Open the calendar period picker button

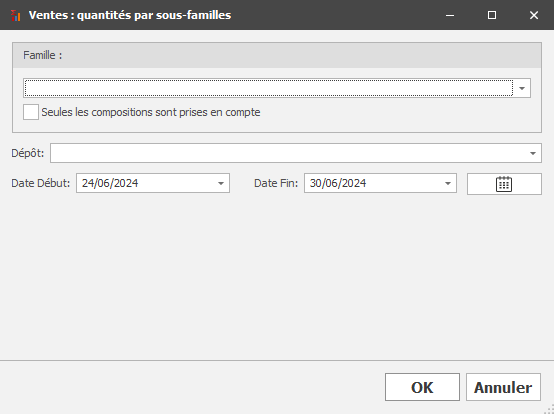tap(504, 184)
